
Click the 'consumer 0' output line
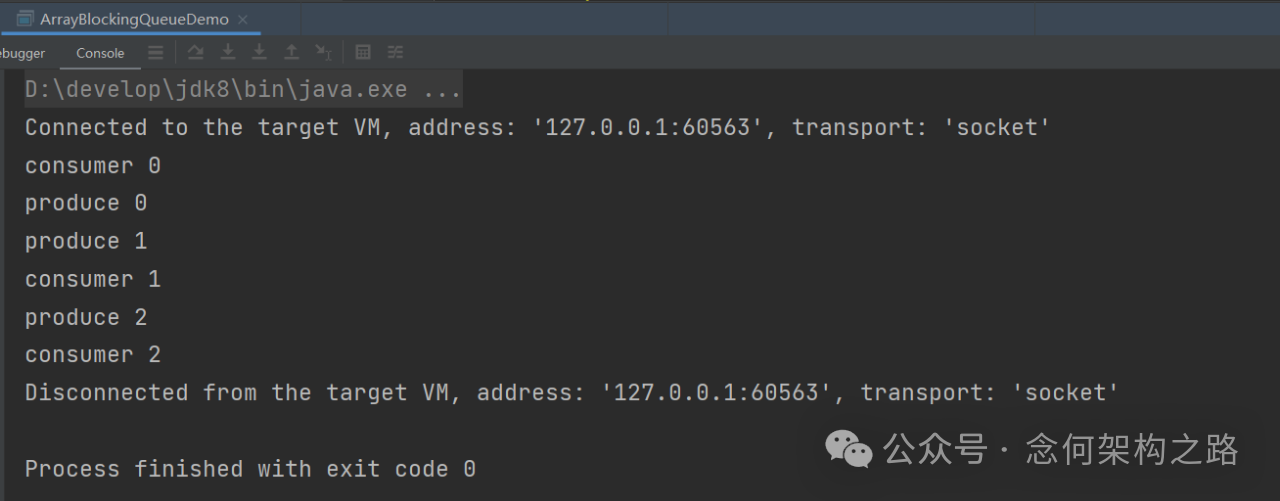coord(93,165)
